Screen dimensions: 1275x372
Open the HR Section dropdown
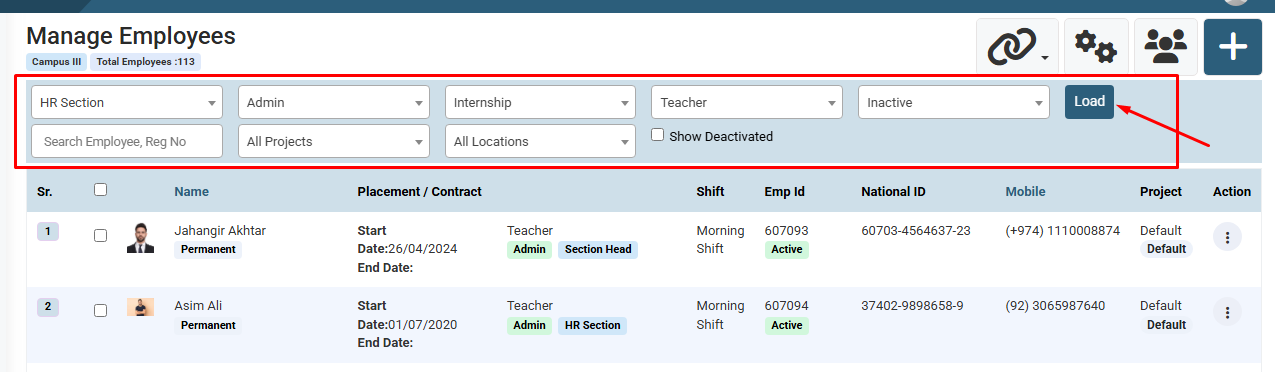[127, 102]
